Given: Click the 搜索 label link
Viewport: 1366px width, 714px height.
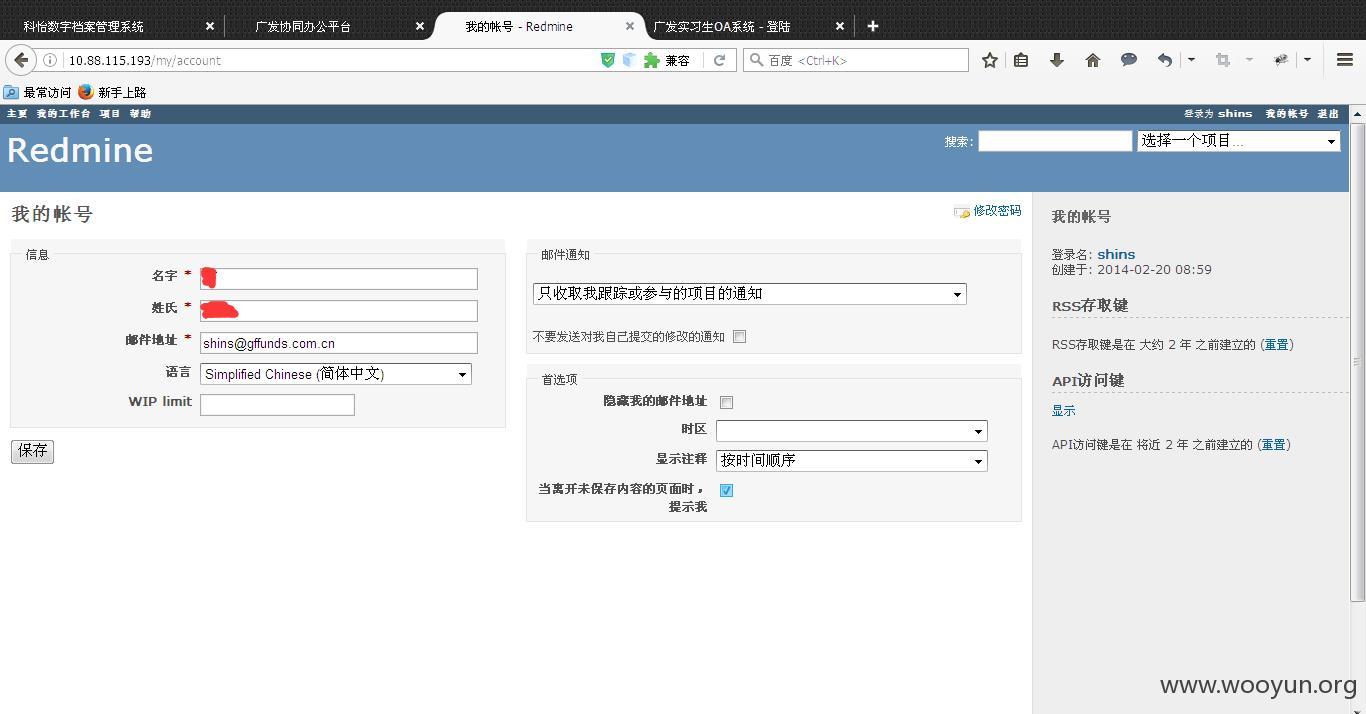Looking at the screenshot, I should pyautogui.click(x=958, y=142).
